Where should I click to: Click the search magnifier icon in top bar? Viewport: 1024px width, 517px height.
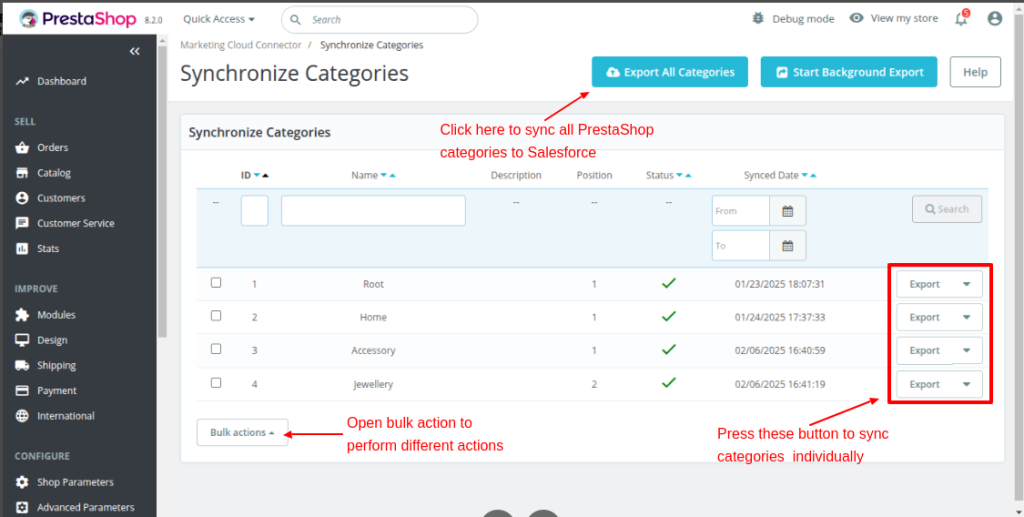[296, 20]
